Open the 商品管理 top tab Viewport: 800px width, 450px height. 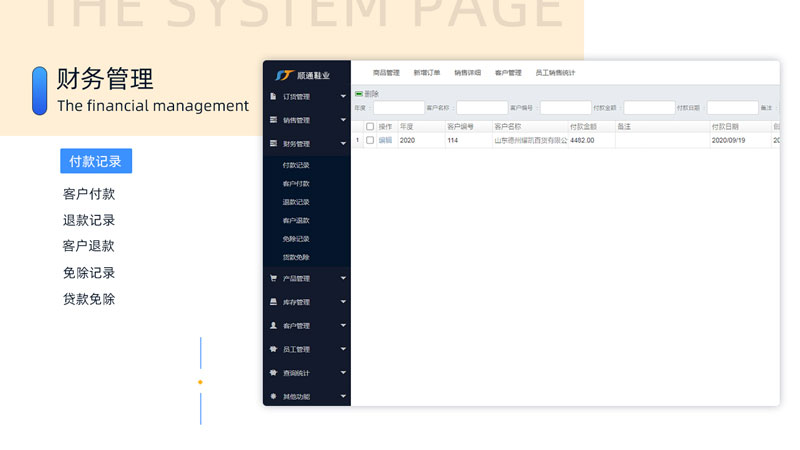point(386,73)
